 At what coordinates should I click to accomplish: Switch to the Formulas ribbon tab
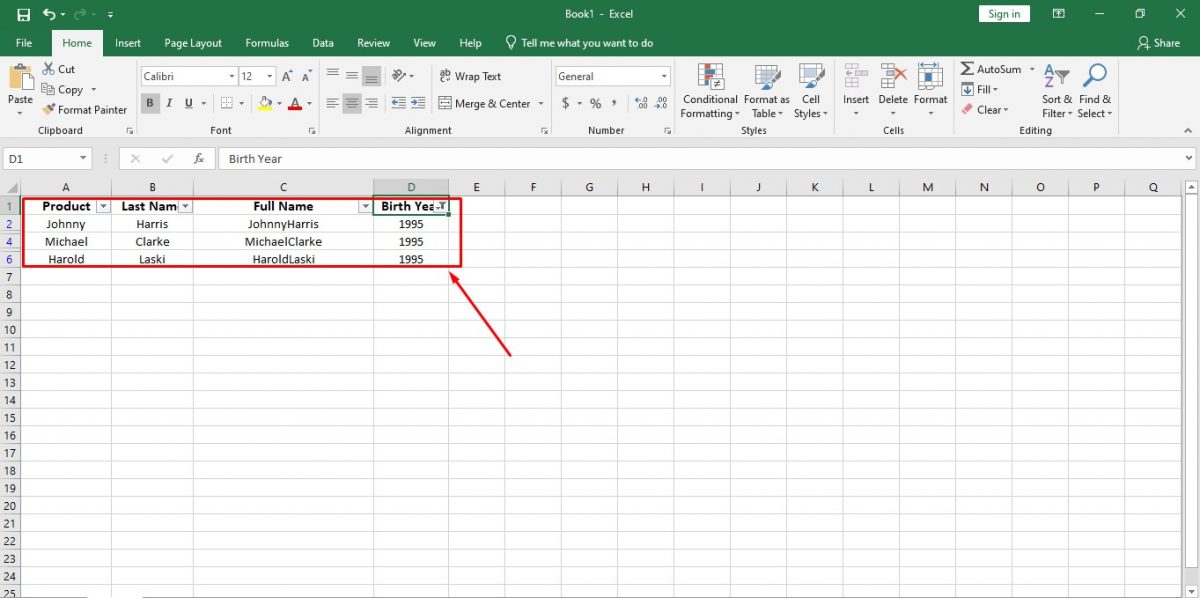(x=266, y=42)
